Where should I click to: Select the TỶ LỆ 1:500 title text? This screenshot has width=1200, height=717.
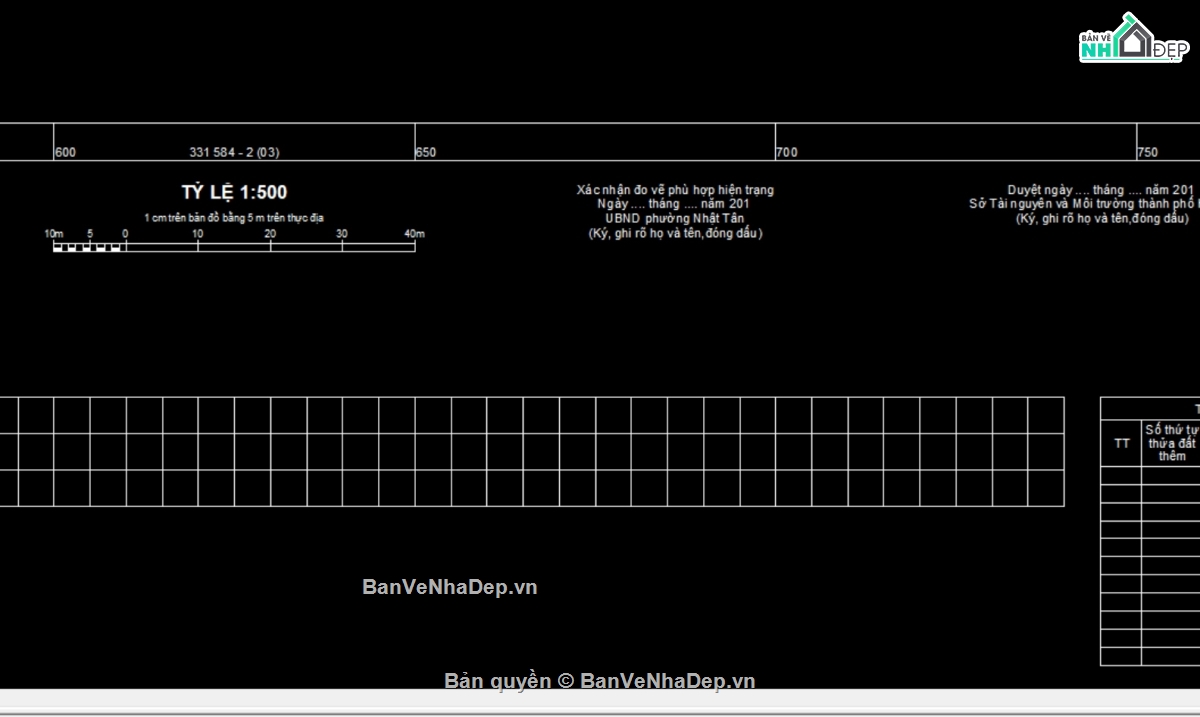[x=234, y=193]
